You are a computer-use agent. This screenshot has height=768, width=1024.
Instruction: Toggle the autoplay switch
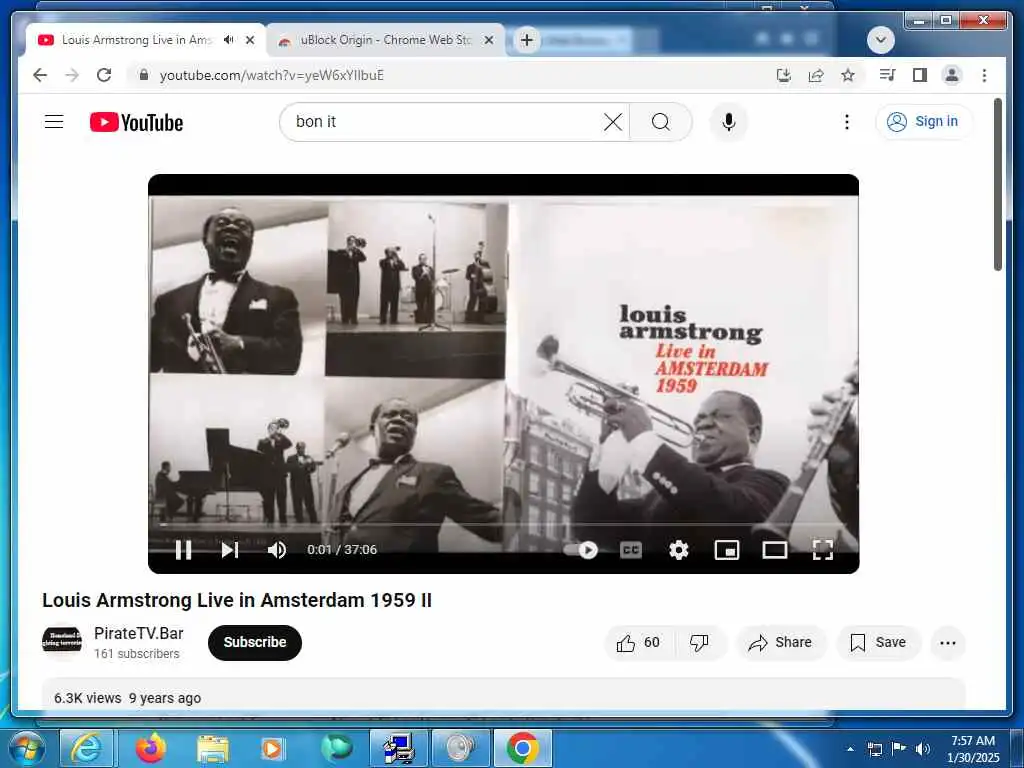581,550
